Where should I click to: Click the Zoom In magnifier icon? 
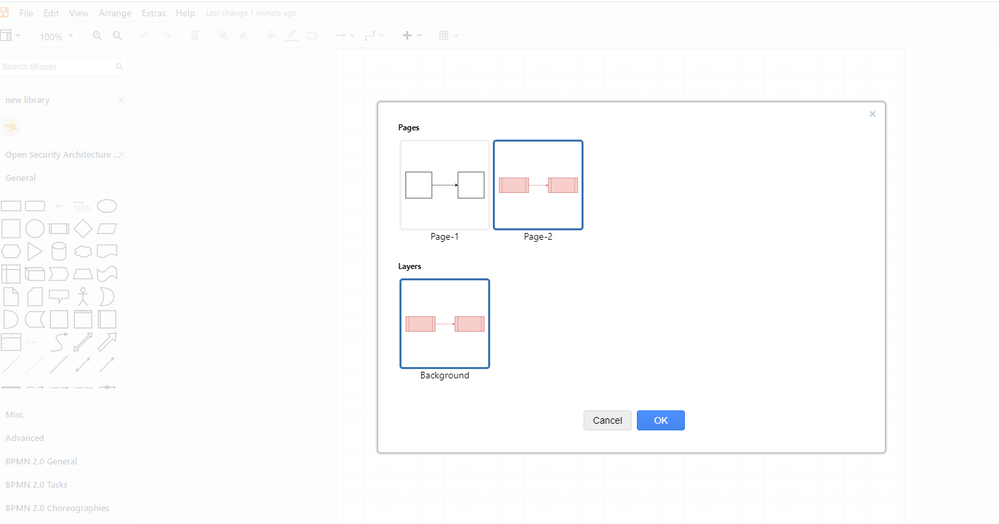coord(97,36)
